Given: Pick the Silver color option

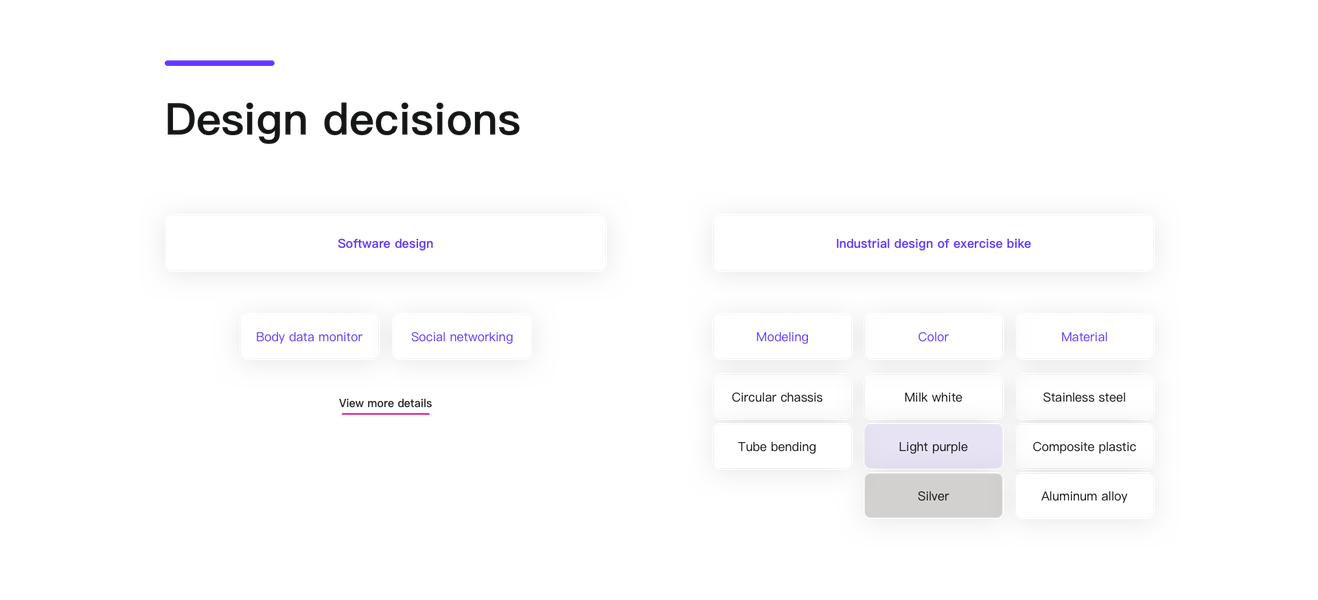Looking at the screenshot, I should [x=933, y=496].
